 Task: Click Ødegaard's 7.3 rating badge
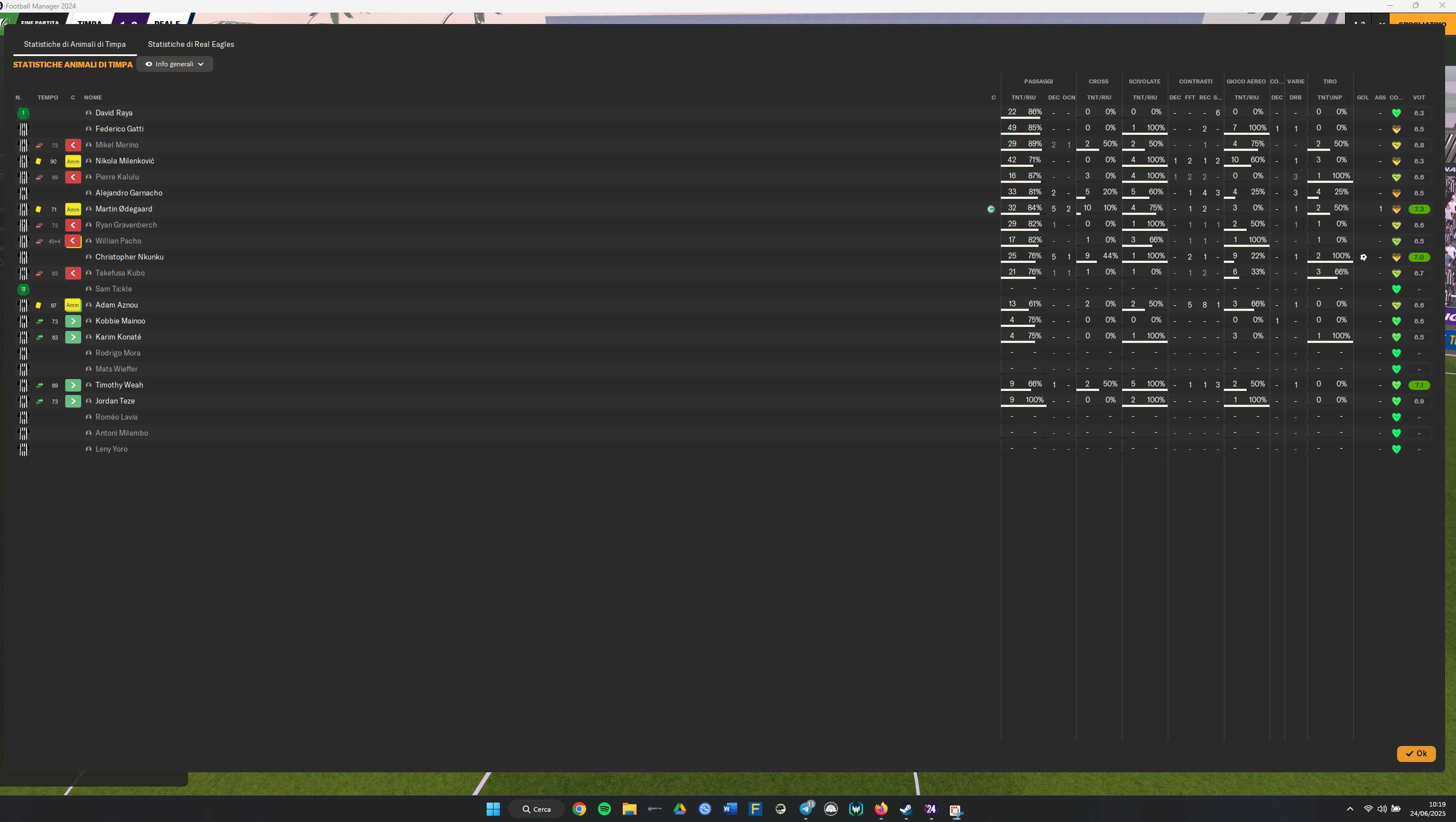point(1418,209)
